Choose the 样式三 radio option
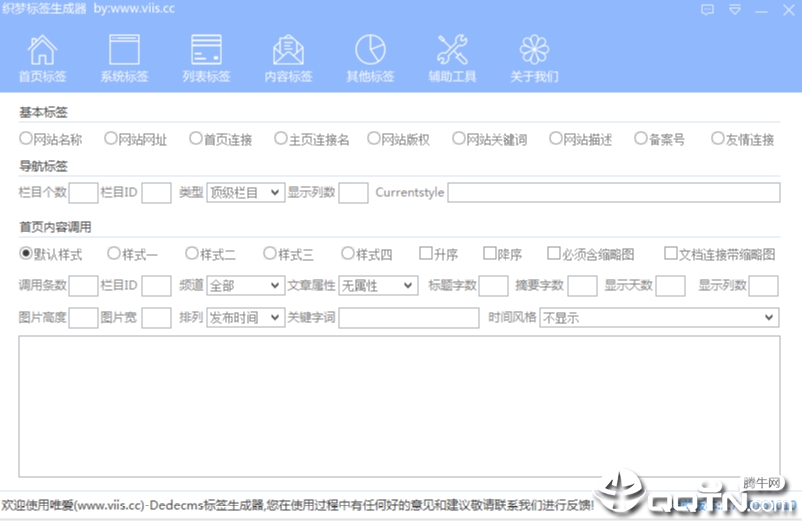The image size is (802, 521). [x=270, y=253]
